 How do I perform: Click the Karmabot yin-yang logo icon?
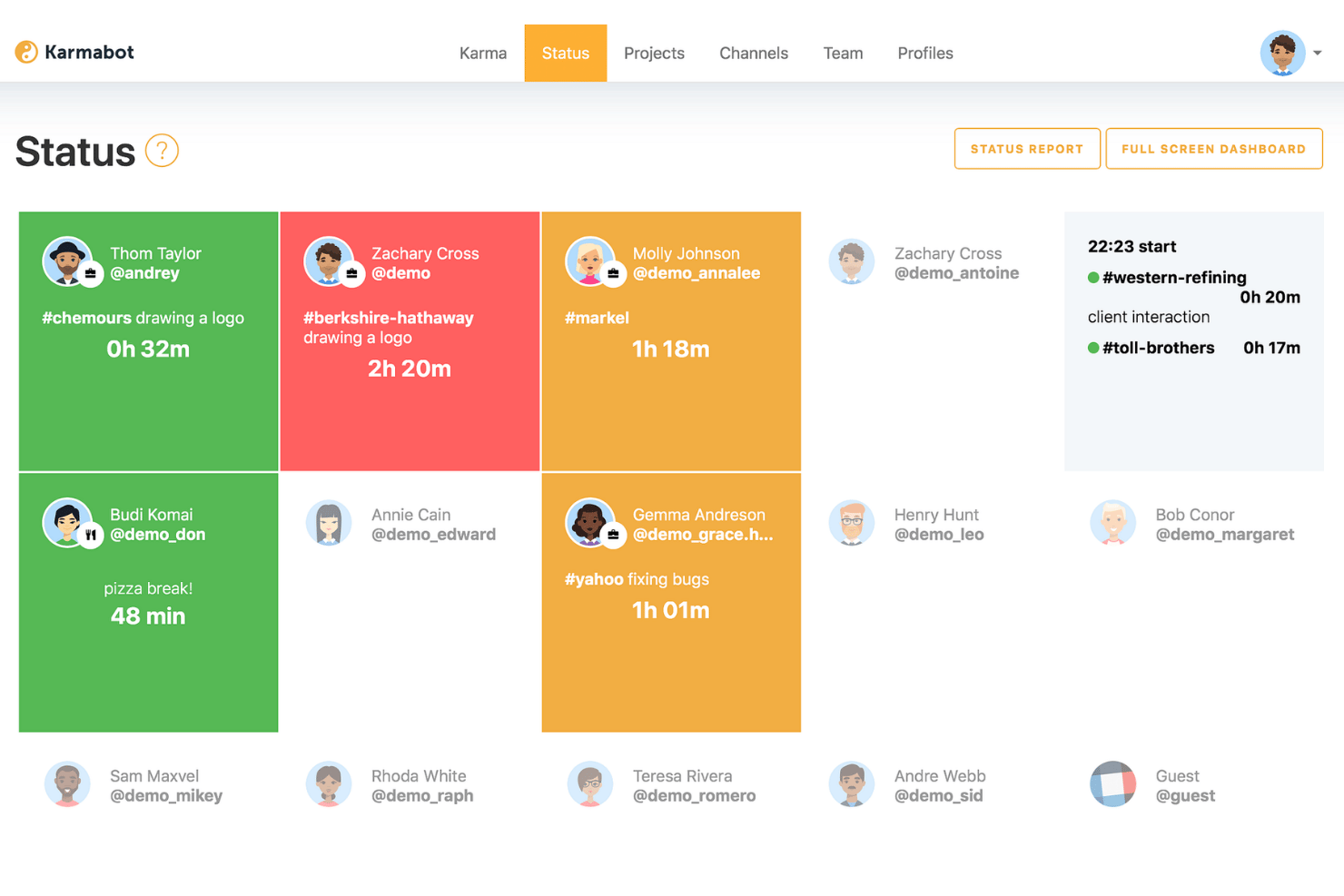(x=26, y=52)
